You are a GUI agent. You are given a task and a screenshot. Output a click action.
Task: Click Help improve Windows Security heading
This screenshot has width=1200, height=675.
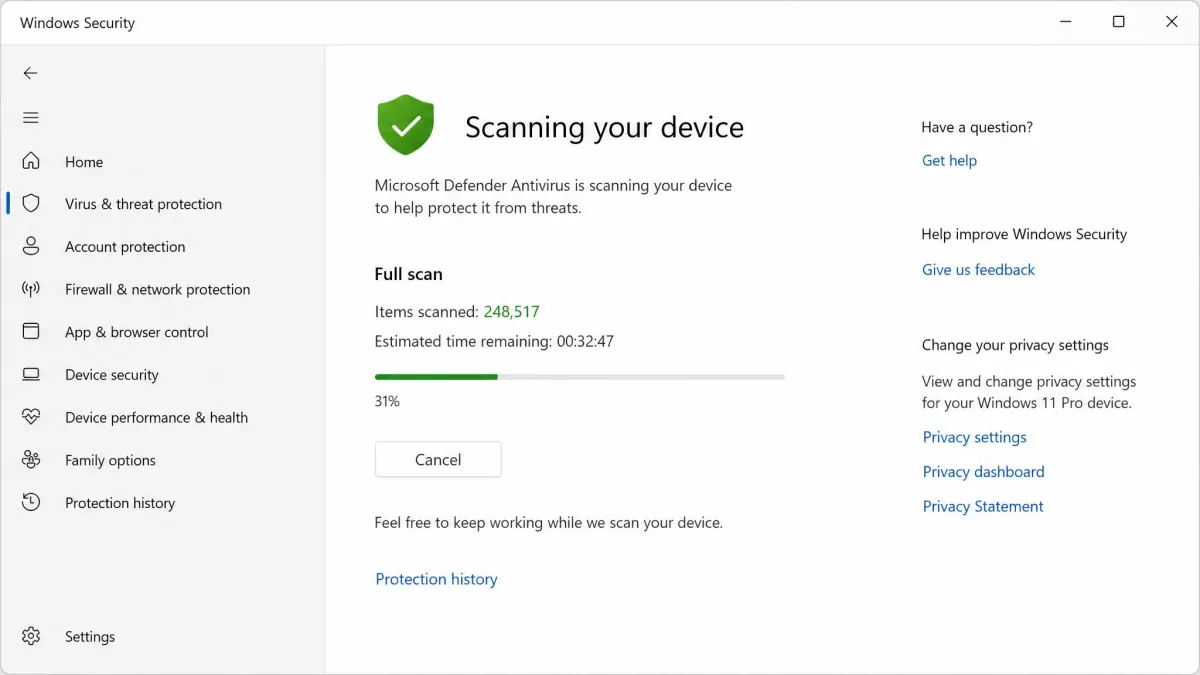[1024, 235]
